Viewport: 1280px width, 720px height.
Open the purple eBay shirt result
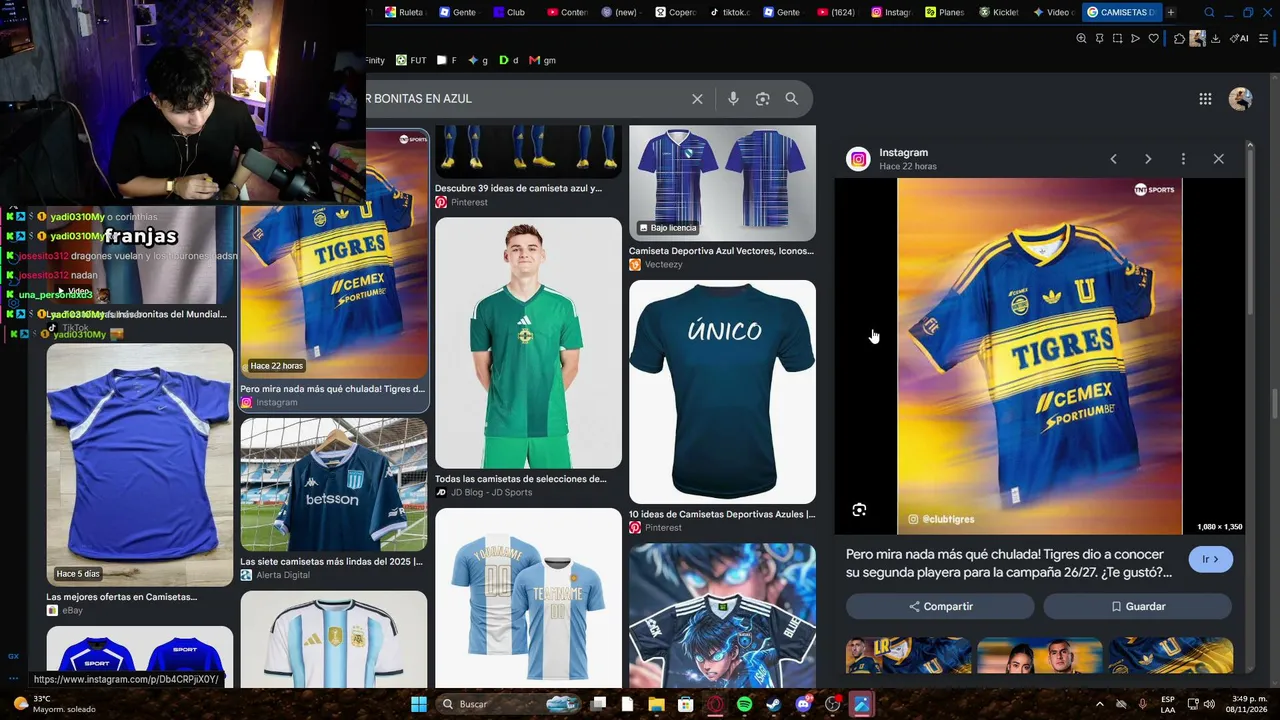[x=139, y=465]
